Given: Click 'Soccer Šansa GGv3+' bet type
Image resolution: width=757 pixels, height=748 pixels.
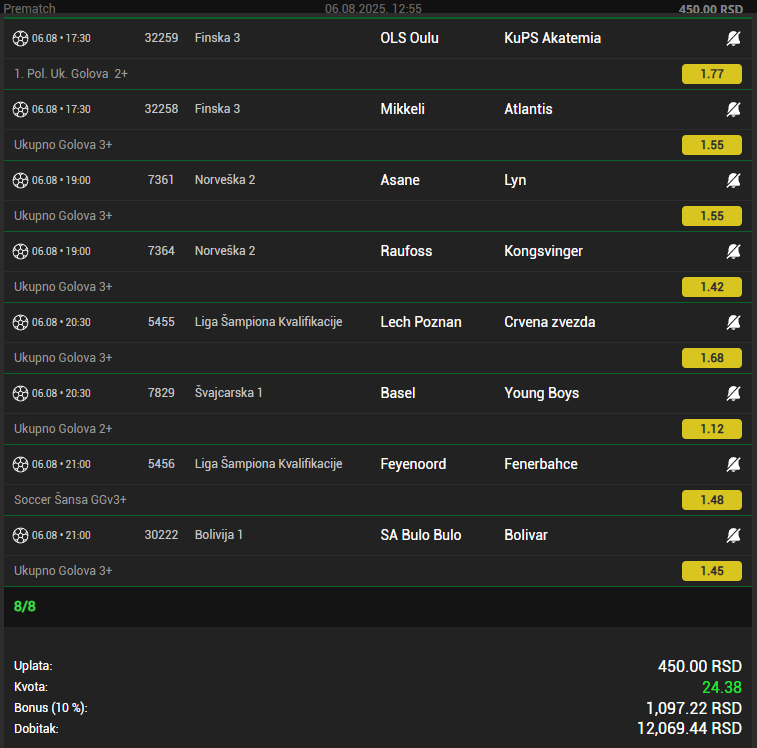Looking at the screenshot, I should coord(70,500).
